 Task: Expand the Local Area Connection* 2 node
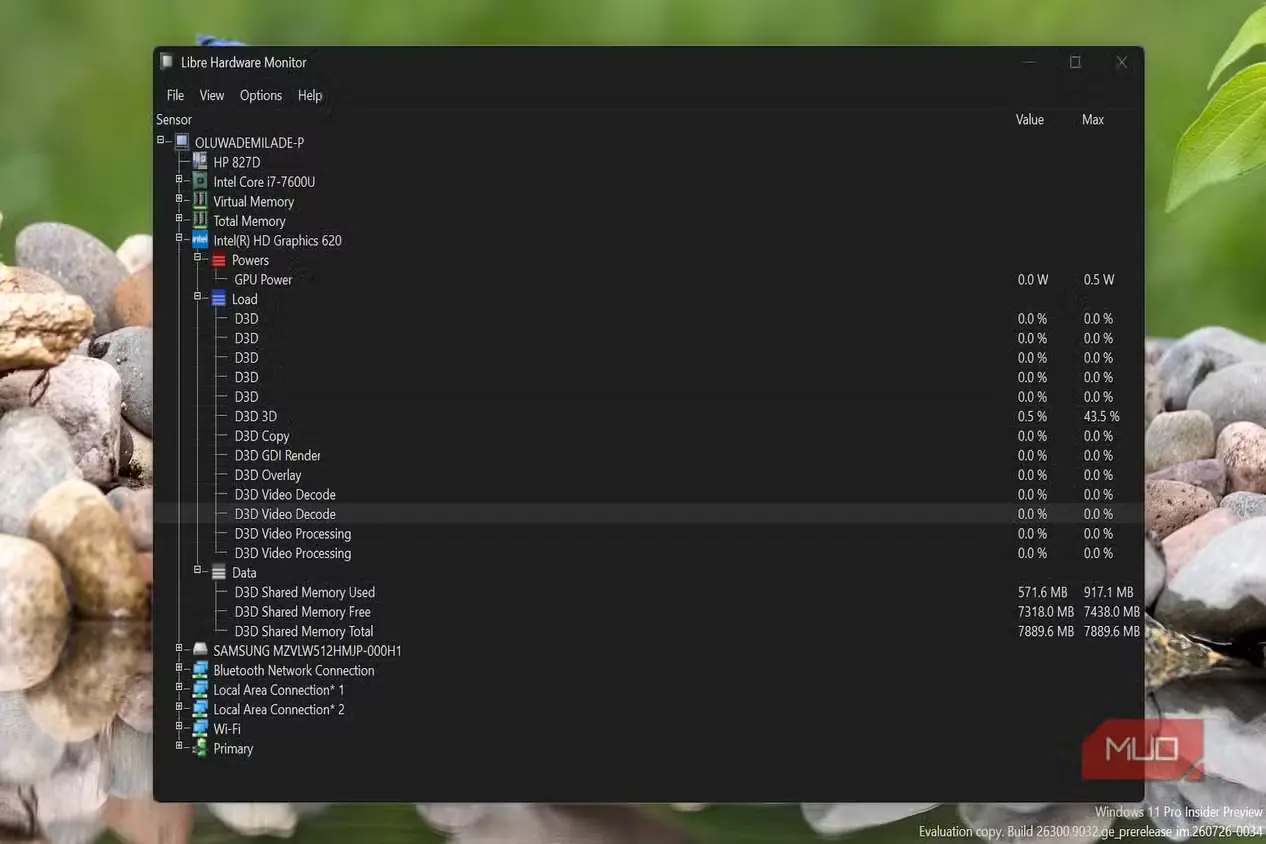click(x=179, y=708)
